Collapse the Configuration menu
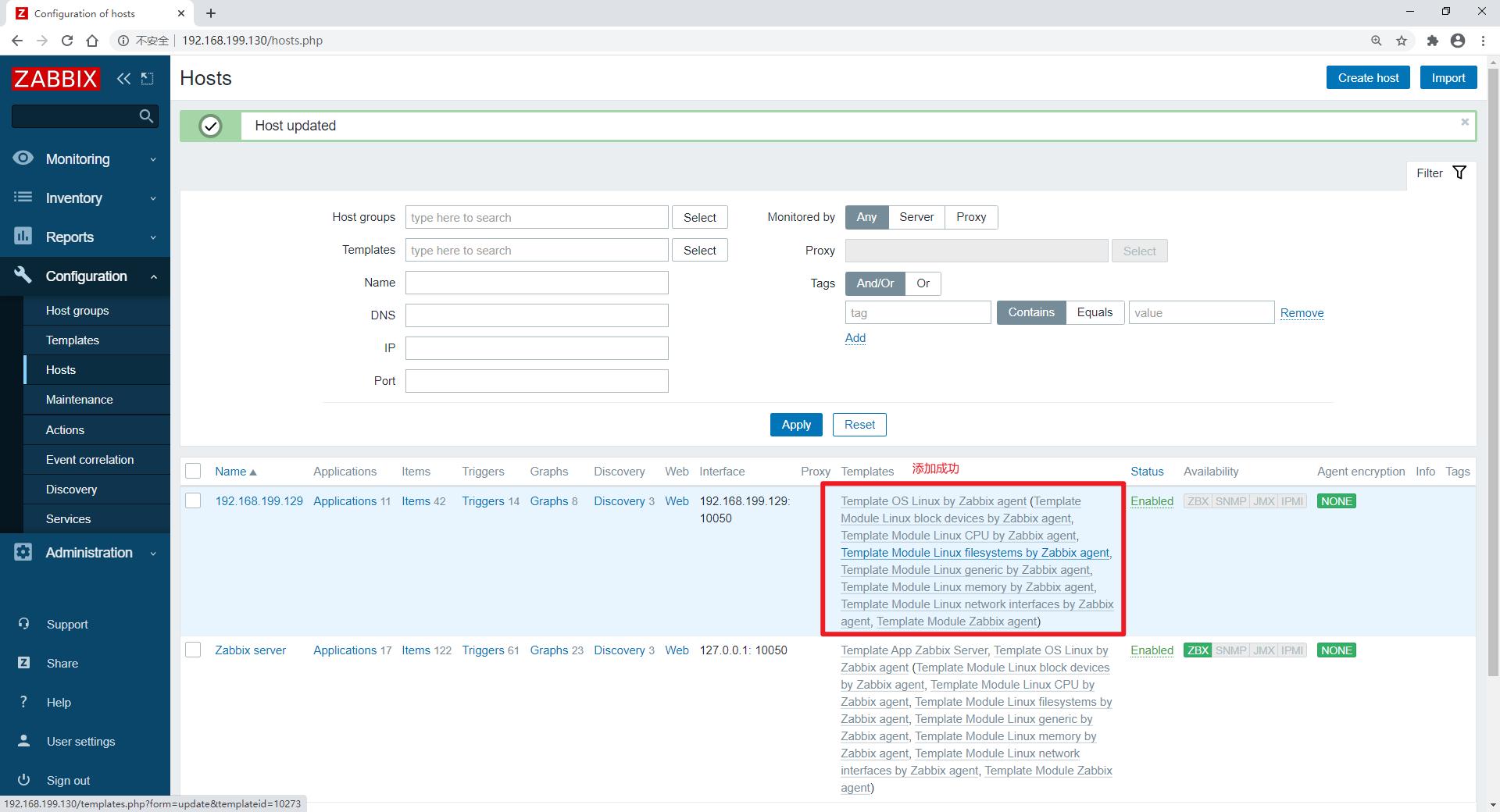This screenshot has height=812, width=1500. point(85,276)
